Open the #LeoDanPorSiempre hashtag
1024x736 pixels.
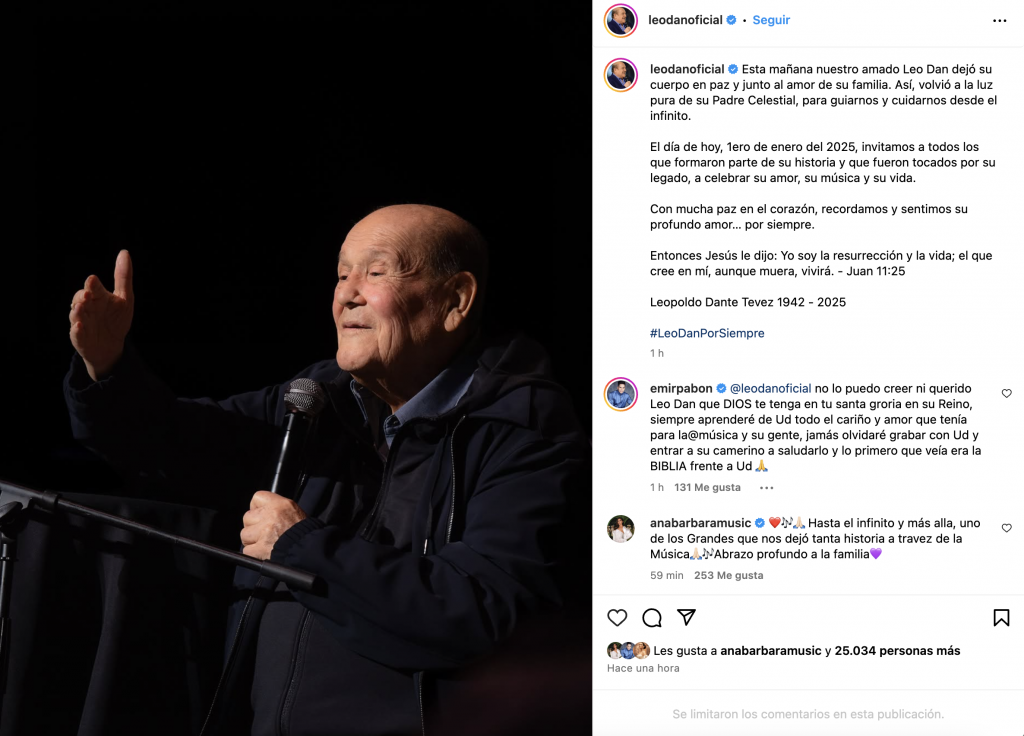pyautogui.click(x=707, y=333)
